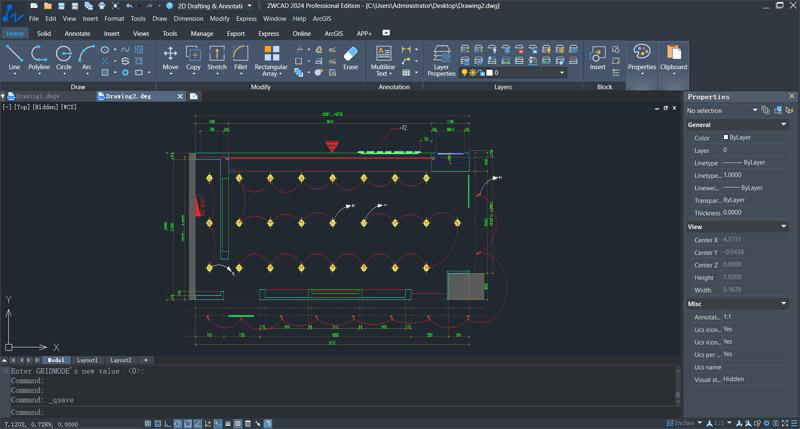The width and height of the screenshot is (800, 429).
Task: Click the linear dimension icon in Annotation panel
Action: click(406, 49)
